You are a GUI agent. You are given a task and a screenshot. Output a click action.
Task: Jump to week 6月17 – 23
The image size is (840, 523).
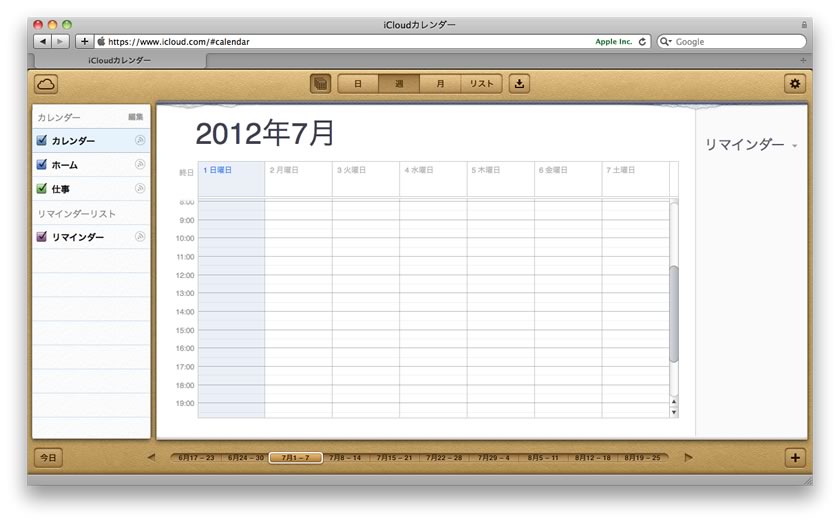pyautogui.click(x=196, y=458)
